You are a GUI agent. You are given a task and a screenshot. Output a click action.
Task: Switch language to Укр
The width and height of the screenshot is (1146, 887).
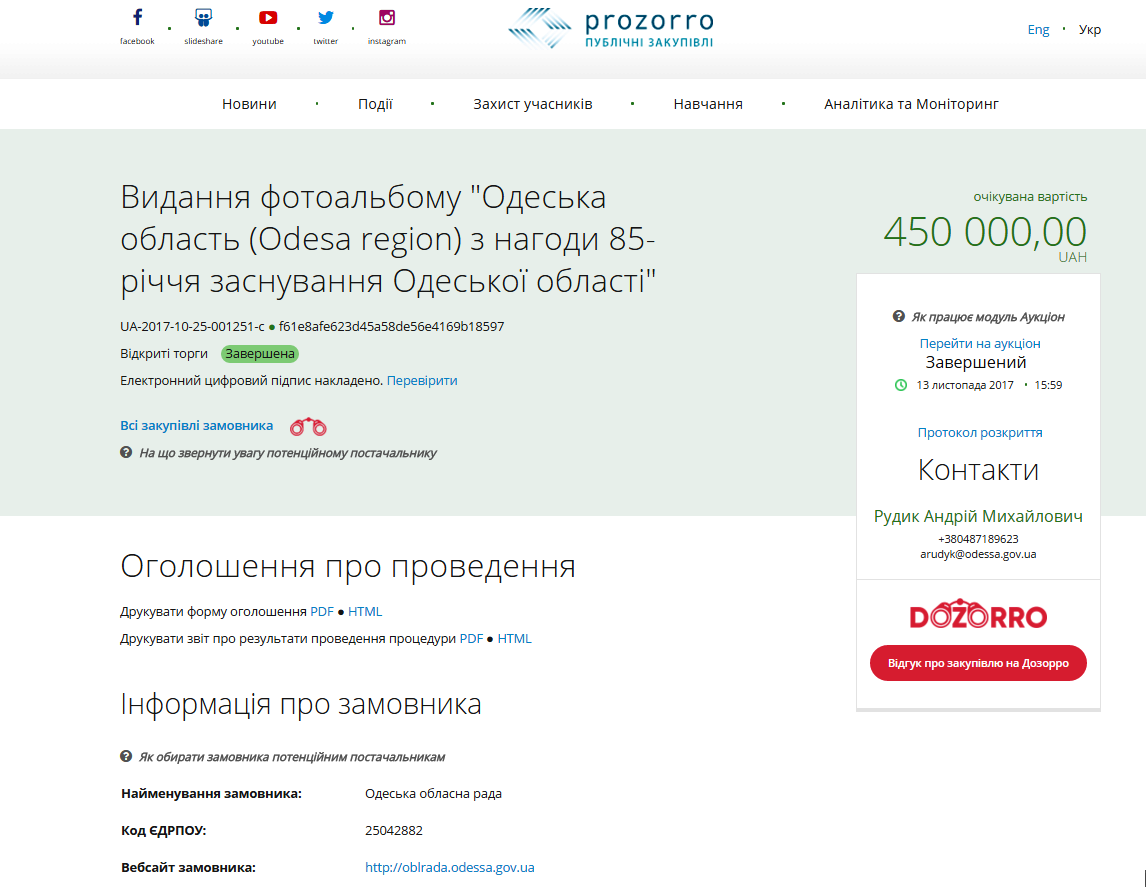1090,29
